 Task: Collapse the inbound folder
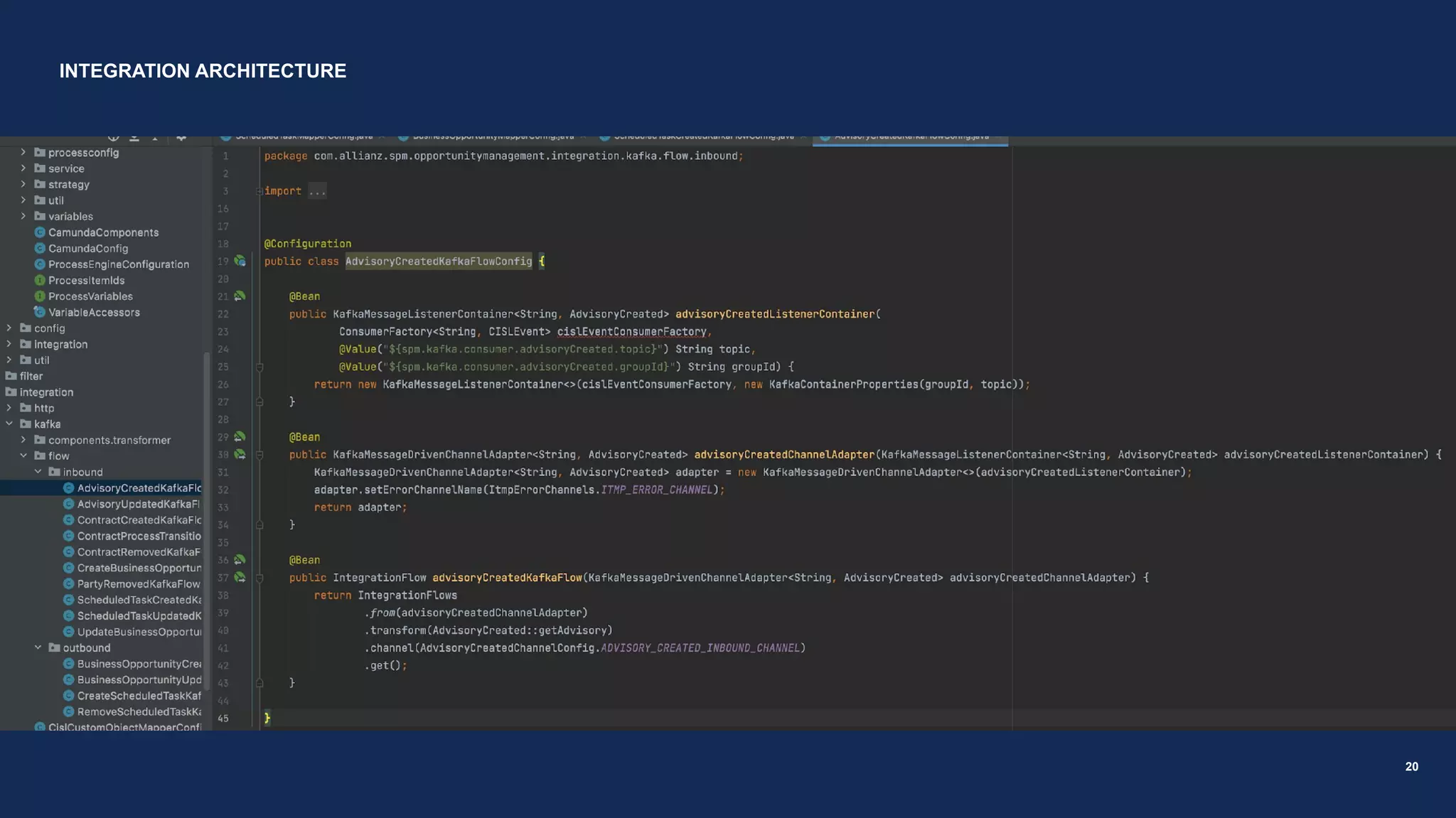38,472
